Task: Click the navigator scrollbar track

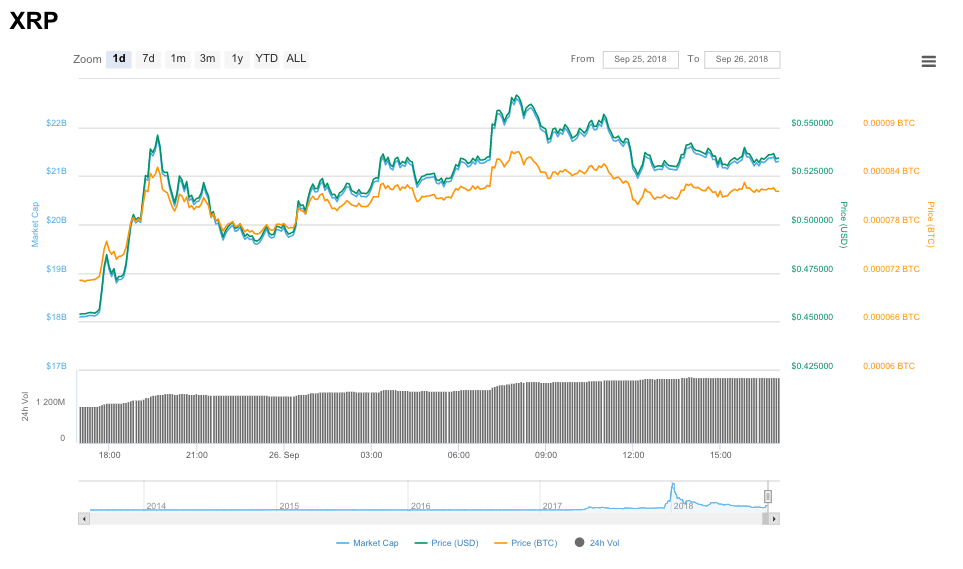Action: click(x=426, y=519)
